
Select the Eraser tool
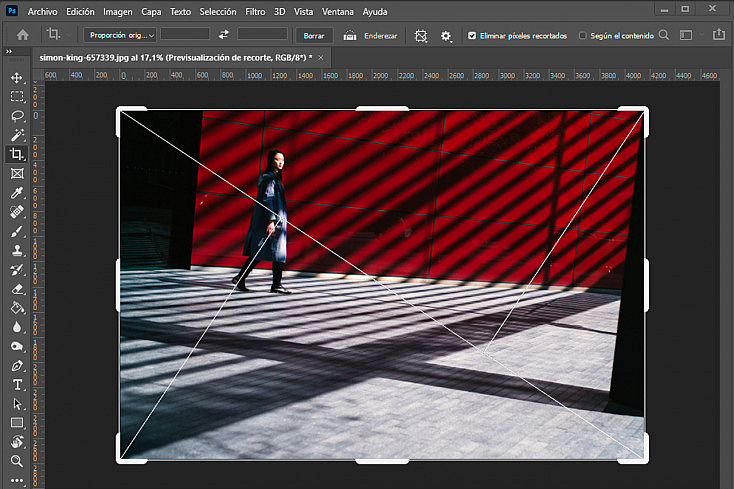[x=17, y=289]
